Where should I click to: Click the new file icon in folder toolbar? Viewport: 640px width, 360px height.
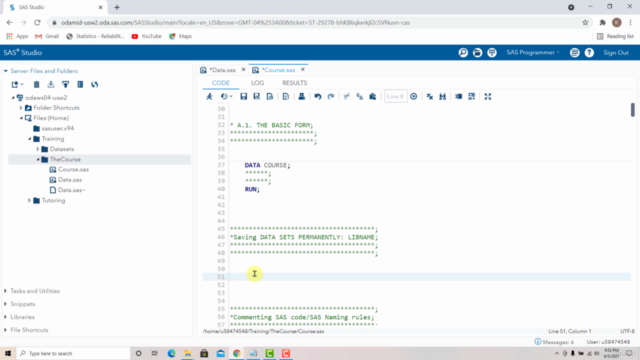click(x=17, y=84)
